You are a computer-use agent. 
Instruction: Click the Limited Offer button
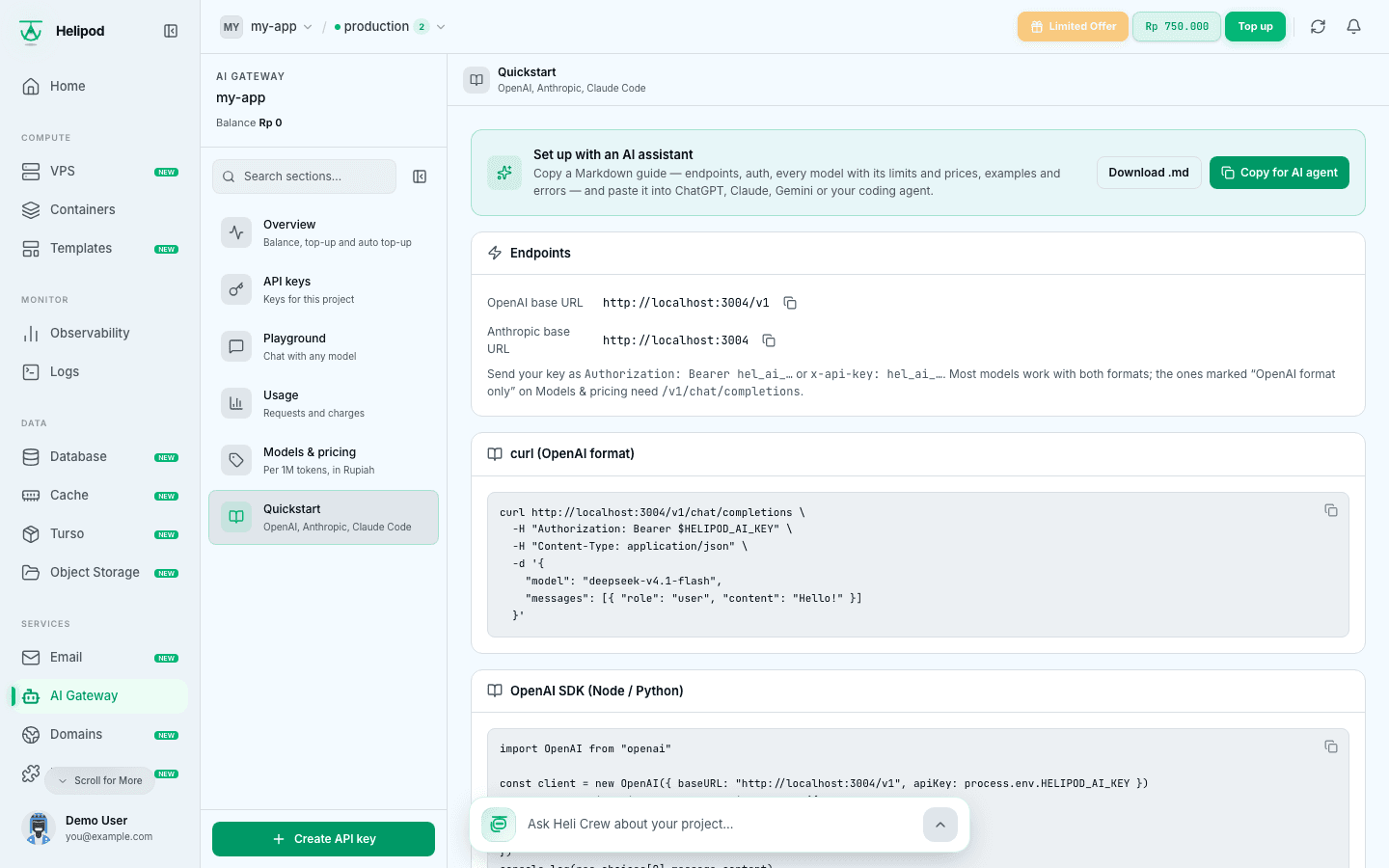tap(1073, 27)
